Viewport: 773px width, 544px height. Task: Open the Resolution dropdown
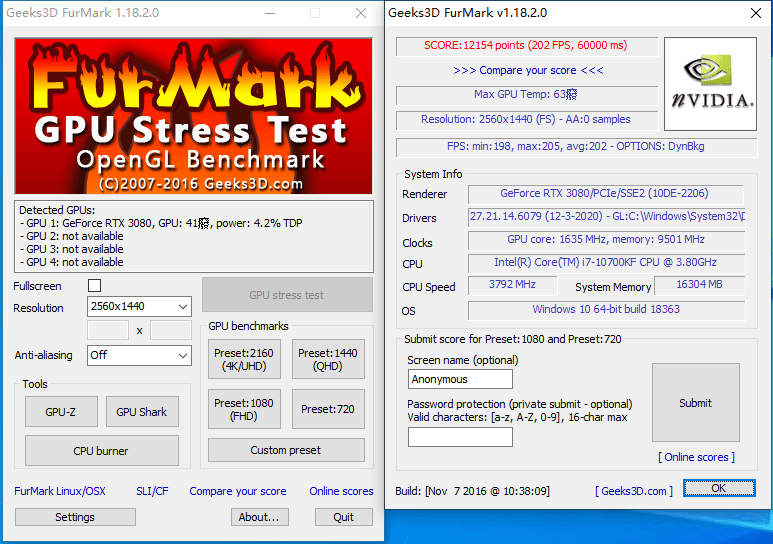tap(139, 307)
